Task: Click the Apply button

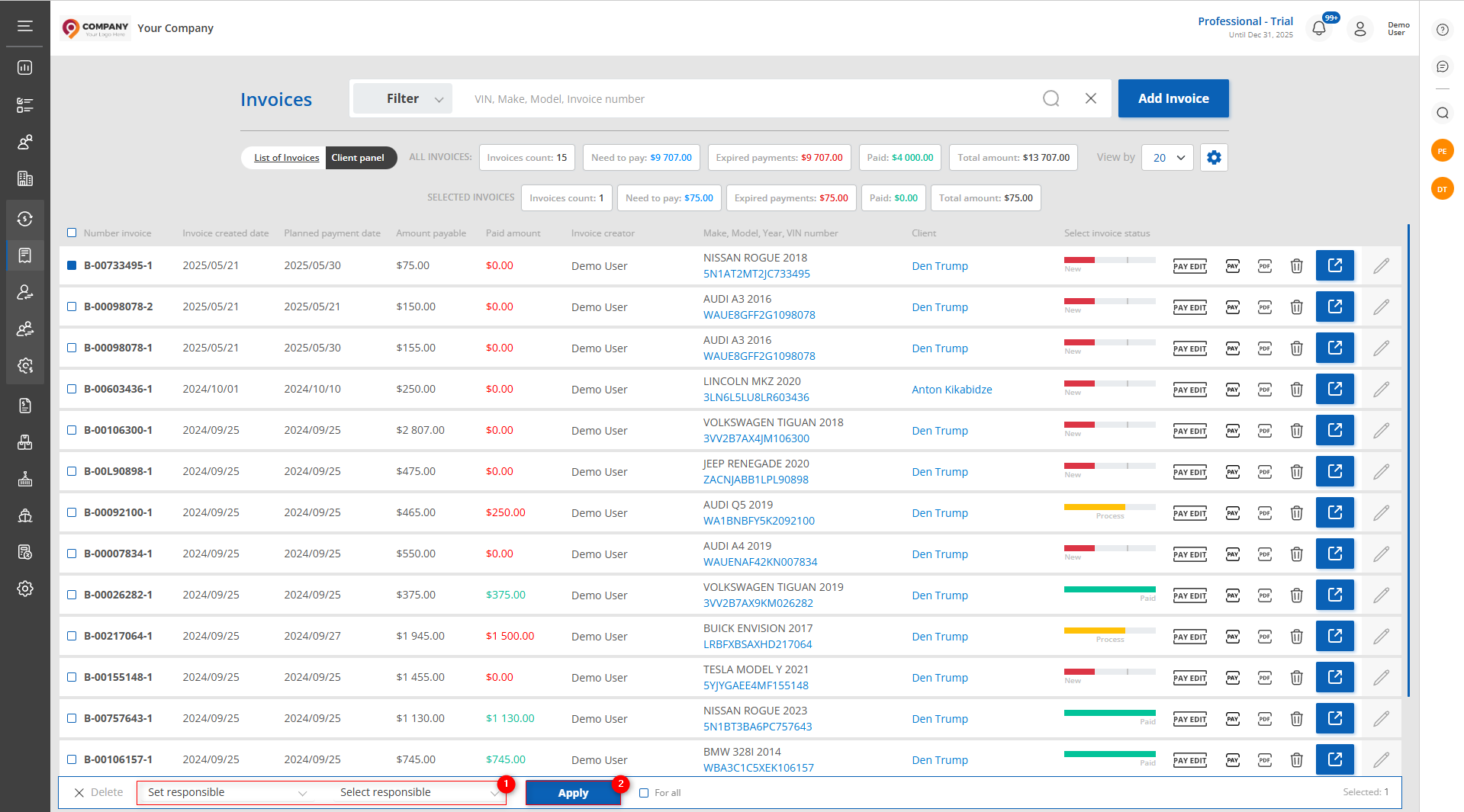Action: coord(573,793)
